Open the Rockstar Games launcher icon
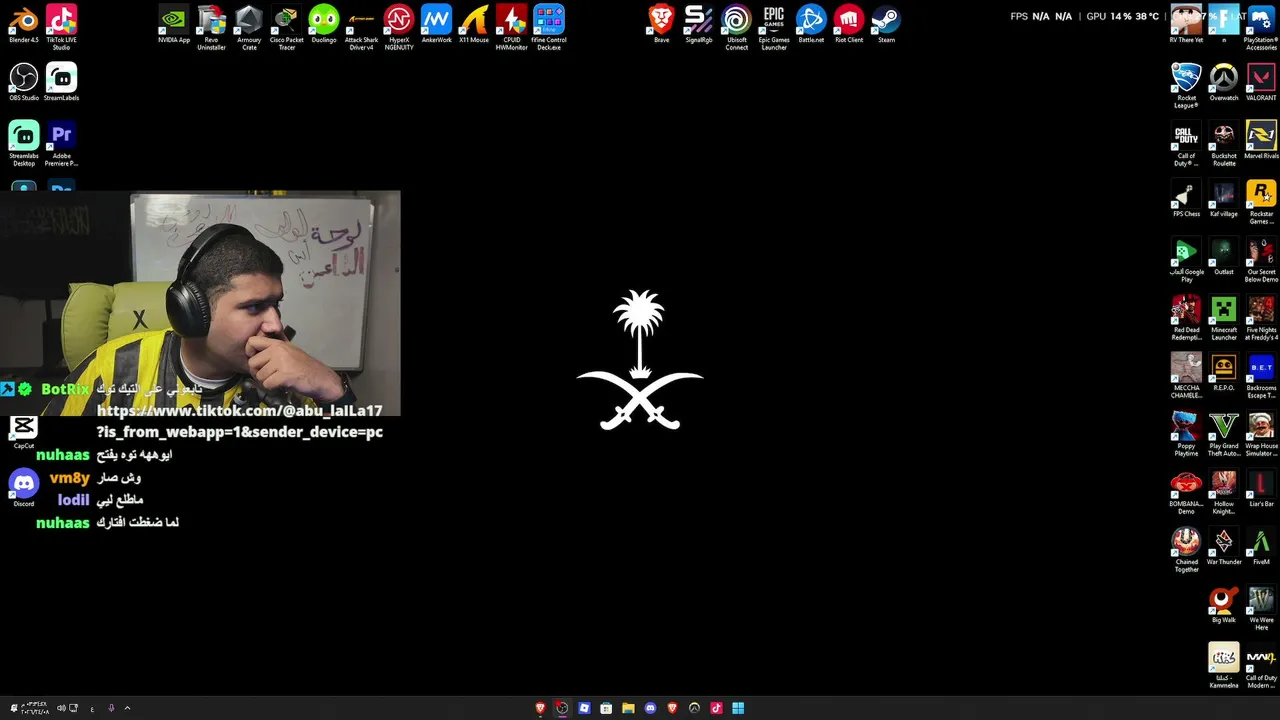Screen dimensions: 1280x720 [x=1261, y=202]
